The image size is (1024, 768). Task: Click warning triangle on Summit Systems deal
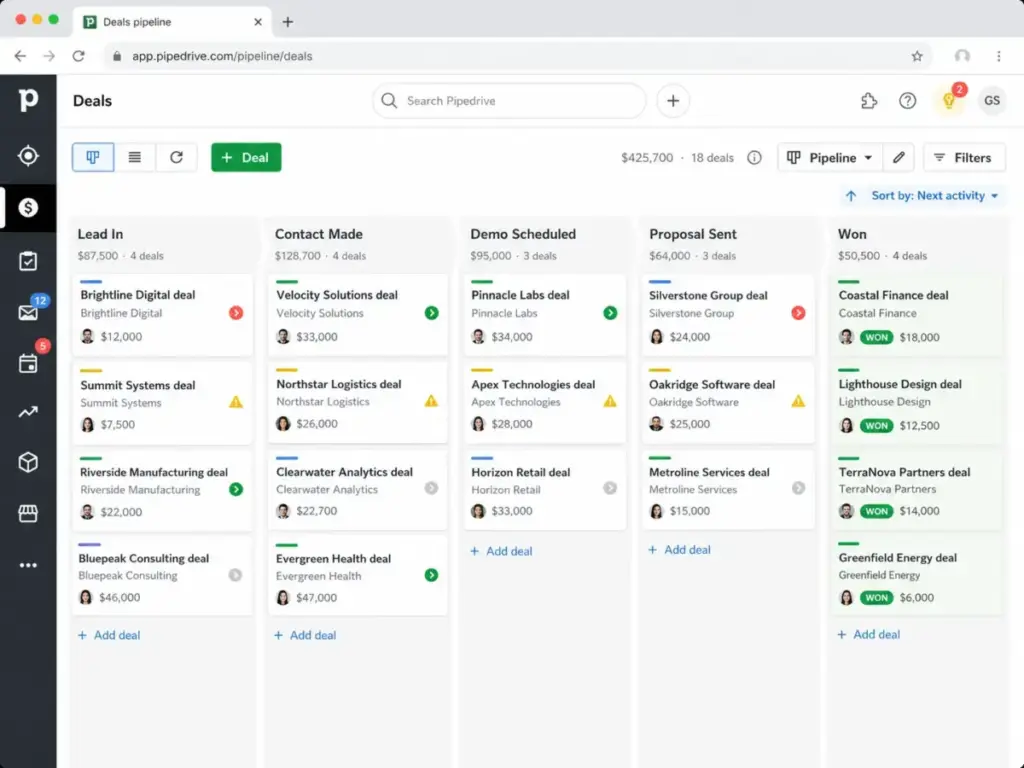pyautogui.click(x=236, y=402)
